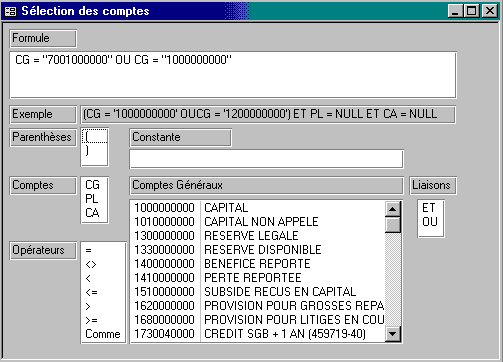This screenshot has width=503, height=362.
Task: Select the less-than < operator
Action: pos(103,278)
